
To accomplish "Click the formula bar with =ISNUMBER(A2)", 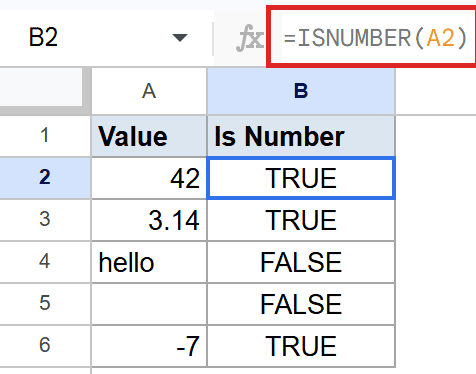I will (375, 38).
